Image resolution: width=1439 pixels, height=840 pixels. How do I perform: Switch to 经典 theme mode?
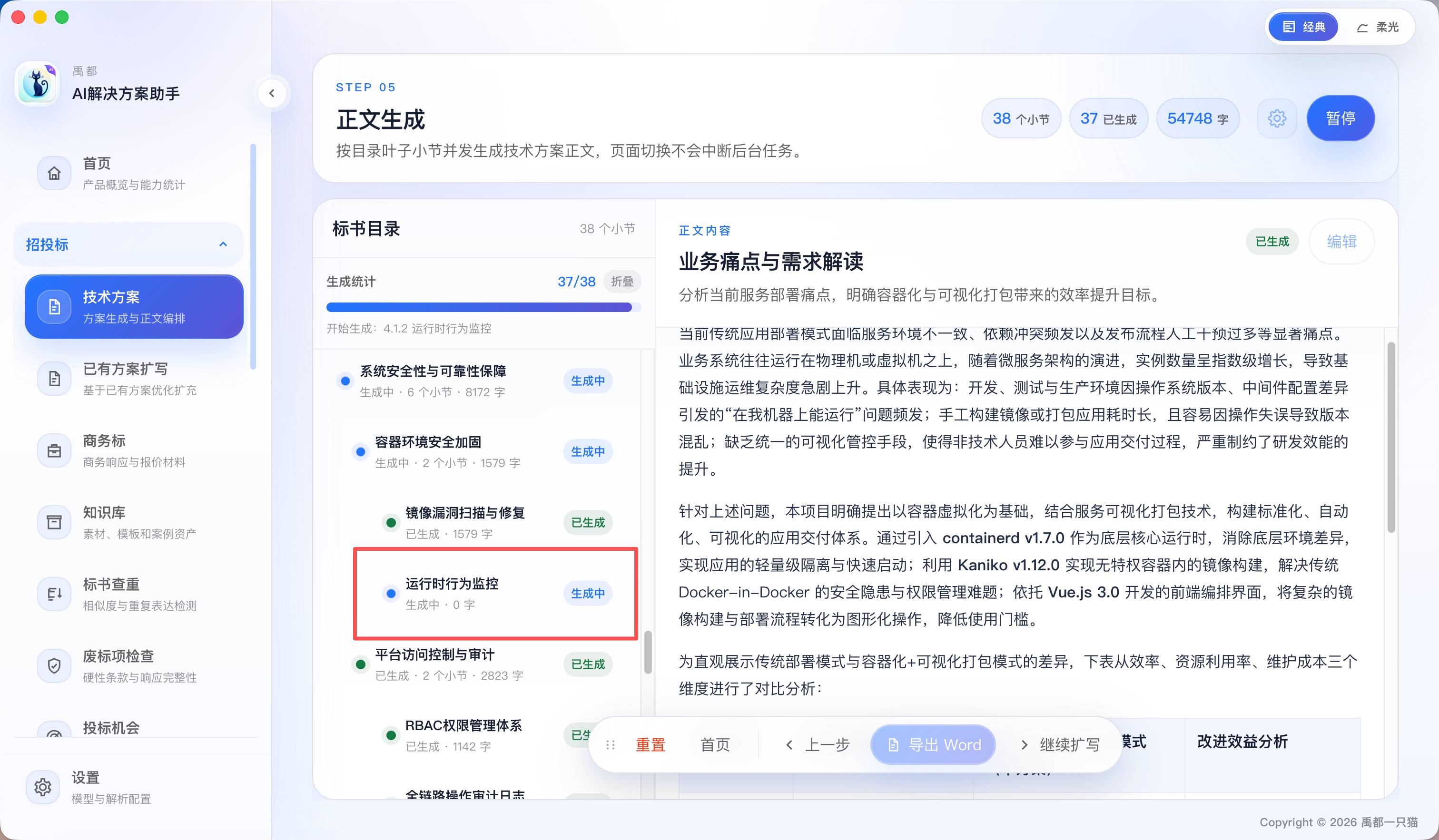coord(1303,27)
